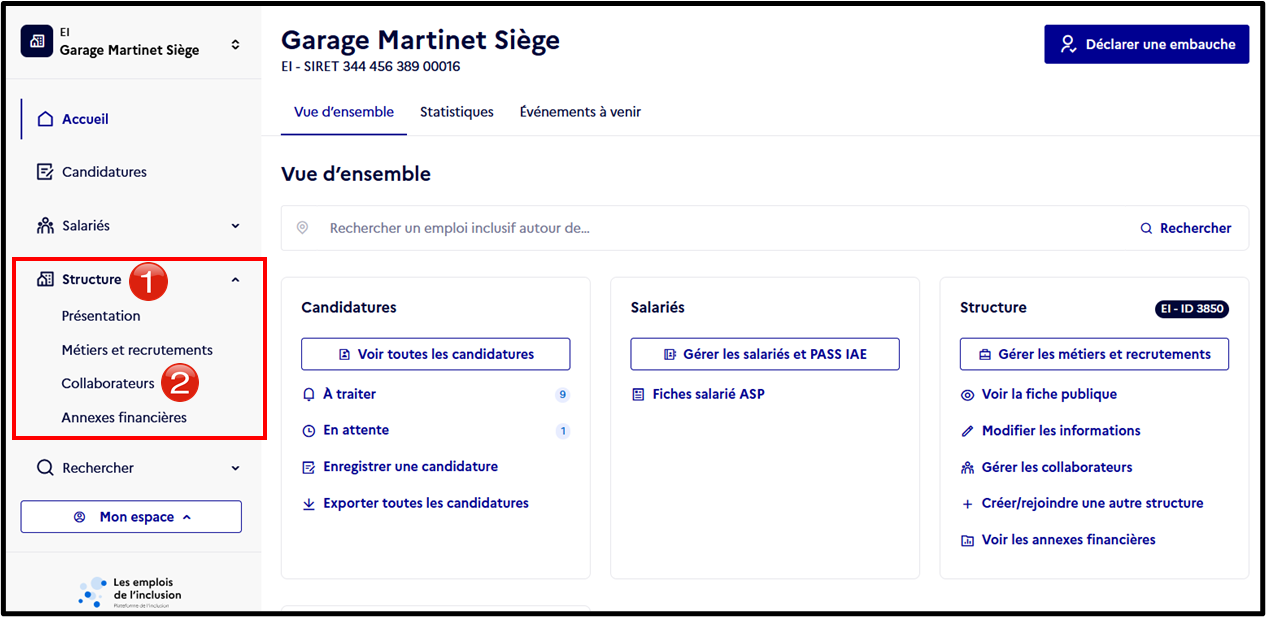The height and width of the screenshot is (617, 1266).
Task: Click the Candidatures icon in the sidebar
Action: pyautogui.click(x=45, y=172)
